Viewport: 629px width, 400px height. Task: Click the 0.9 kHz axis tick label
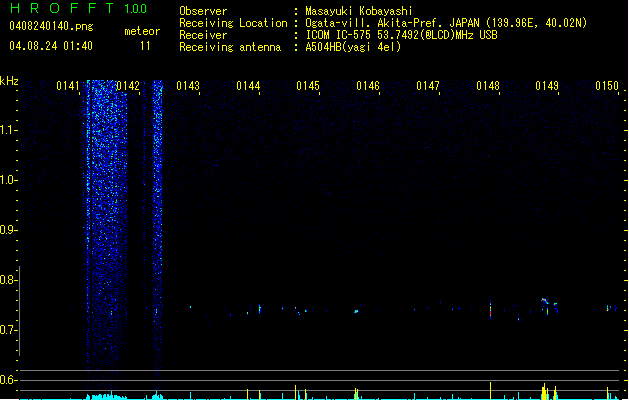[x=8, y=230]
